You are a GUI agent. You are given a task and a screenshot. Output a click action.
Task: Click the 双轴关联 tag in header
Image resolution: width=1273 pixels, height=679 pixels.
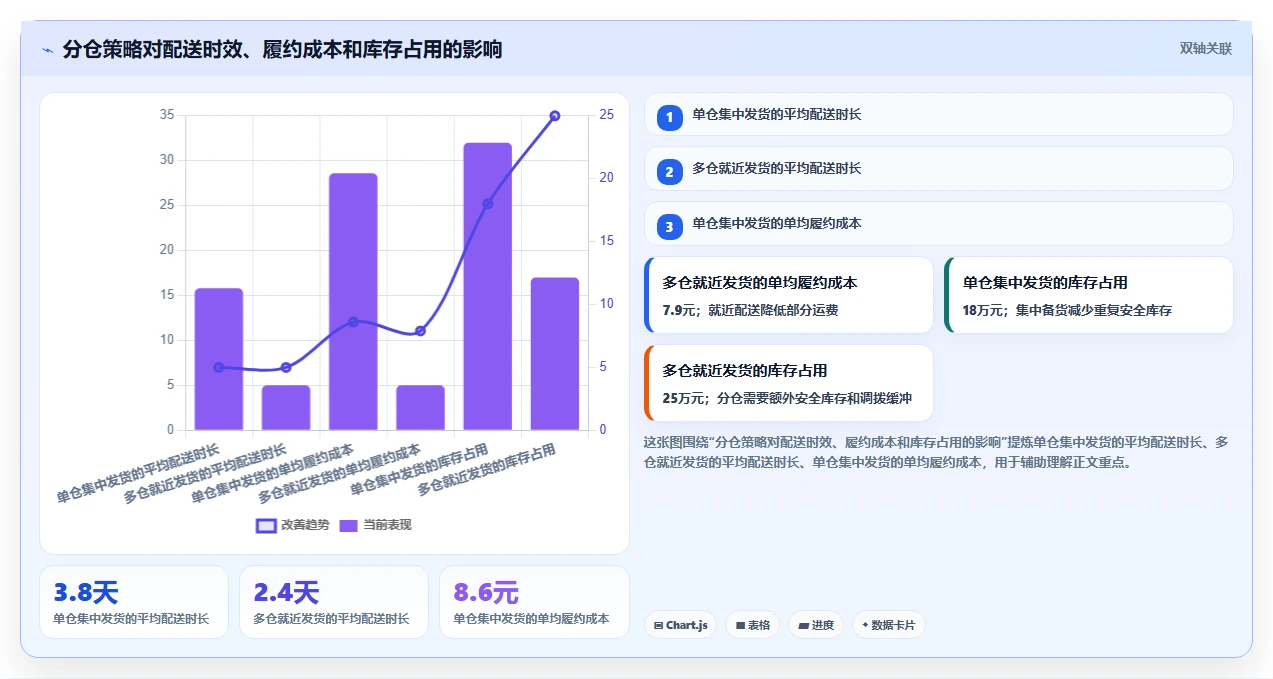click(x=1205, y=48)
